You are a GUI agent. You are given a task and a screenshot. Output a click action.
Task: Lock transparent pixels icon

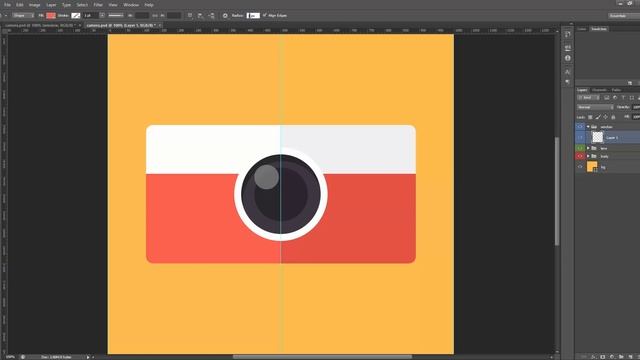(x=590, y=117)
